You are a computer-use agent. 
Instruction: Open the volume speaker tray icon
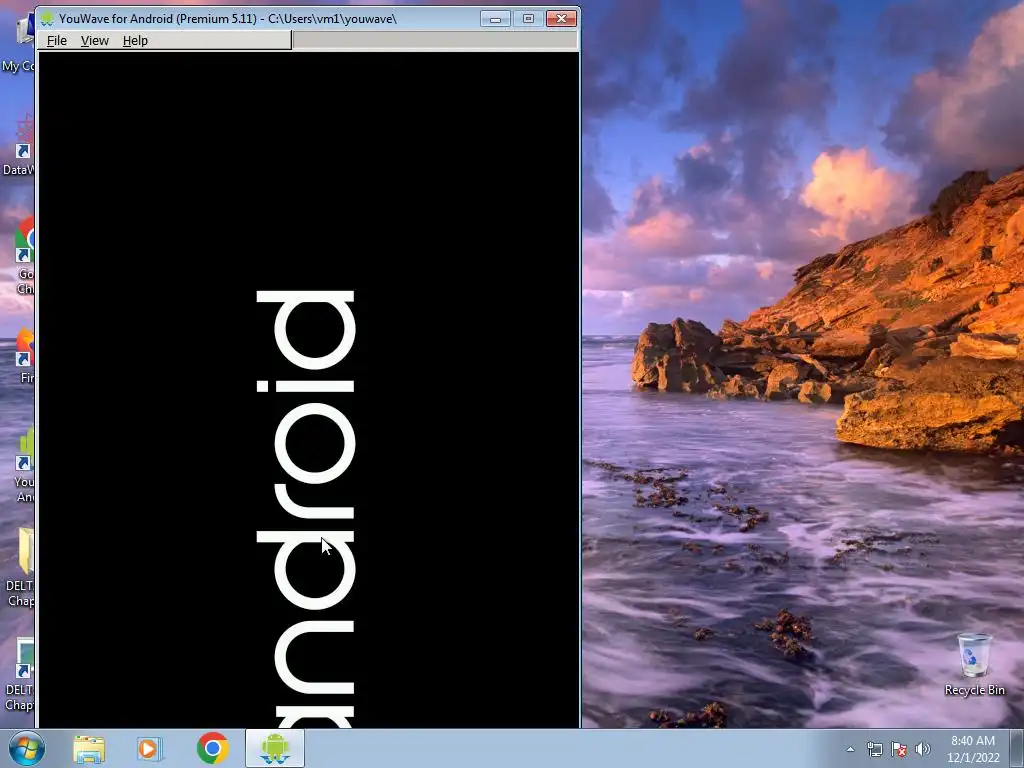point(922,749)
